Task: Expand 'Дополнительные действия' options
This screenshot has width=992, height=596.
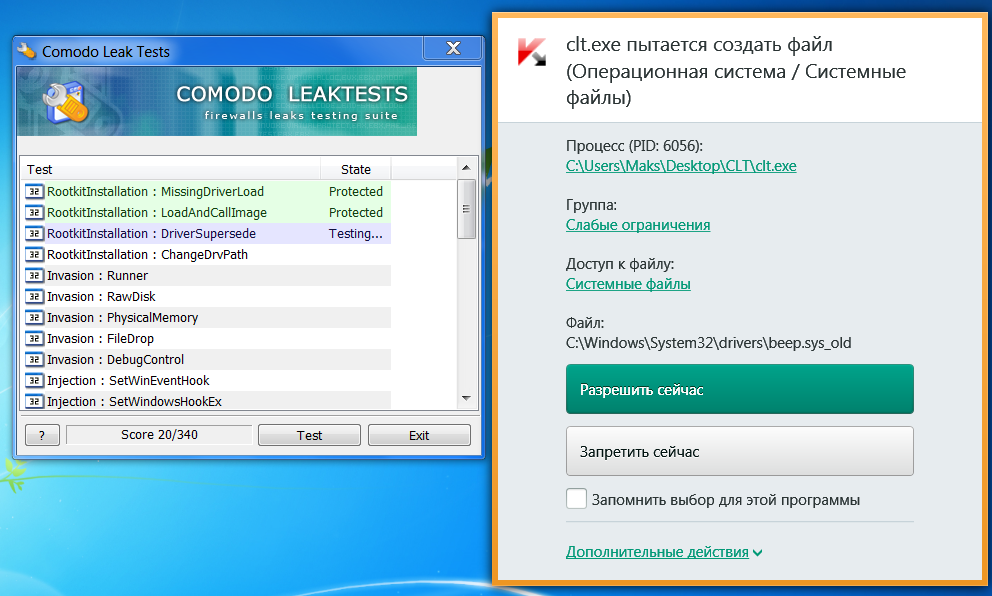Action: 664,552
